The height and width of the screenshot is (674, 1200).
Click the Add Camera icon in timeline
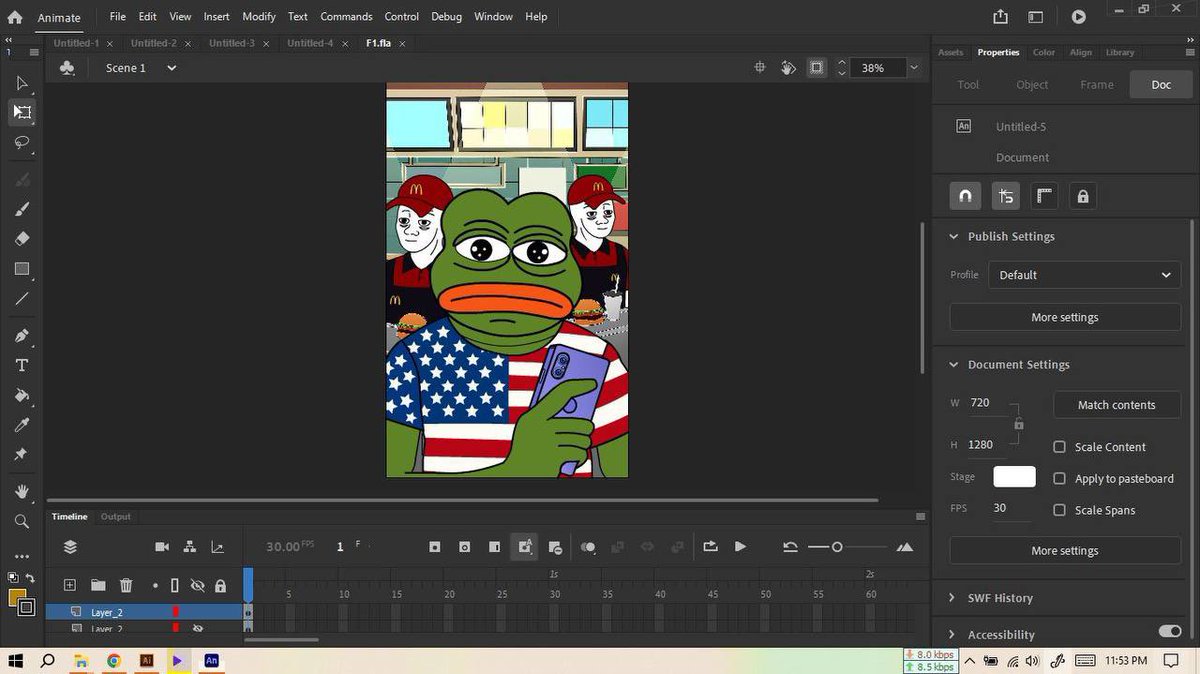point(162,547)
